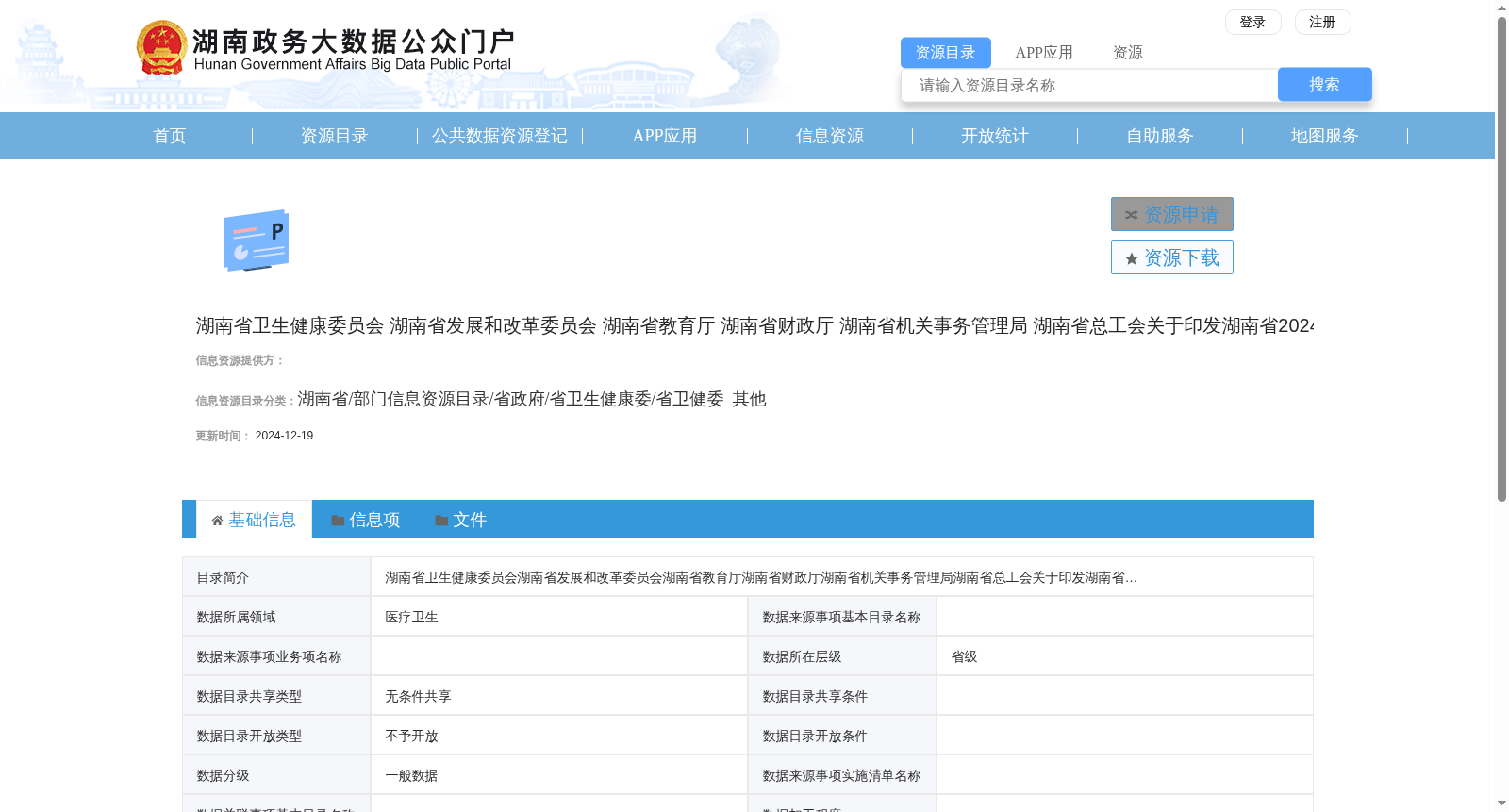The width and height of the screenshot is (1509, 812).
Task: Click the 数据来源事项业务项名称 label cell
Action: pos(276,656)
